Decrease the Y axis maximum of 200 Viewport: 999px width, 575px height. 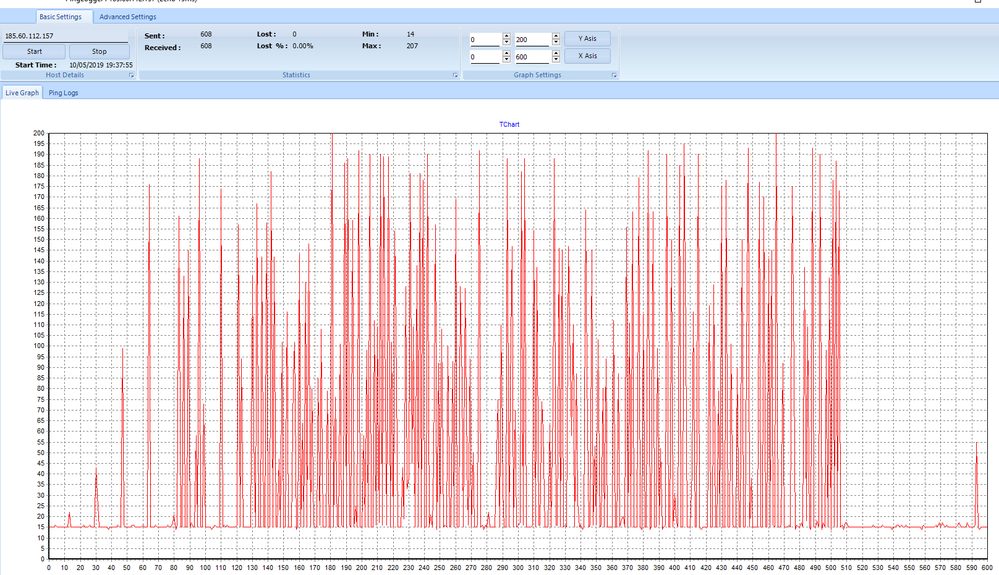556,43
